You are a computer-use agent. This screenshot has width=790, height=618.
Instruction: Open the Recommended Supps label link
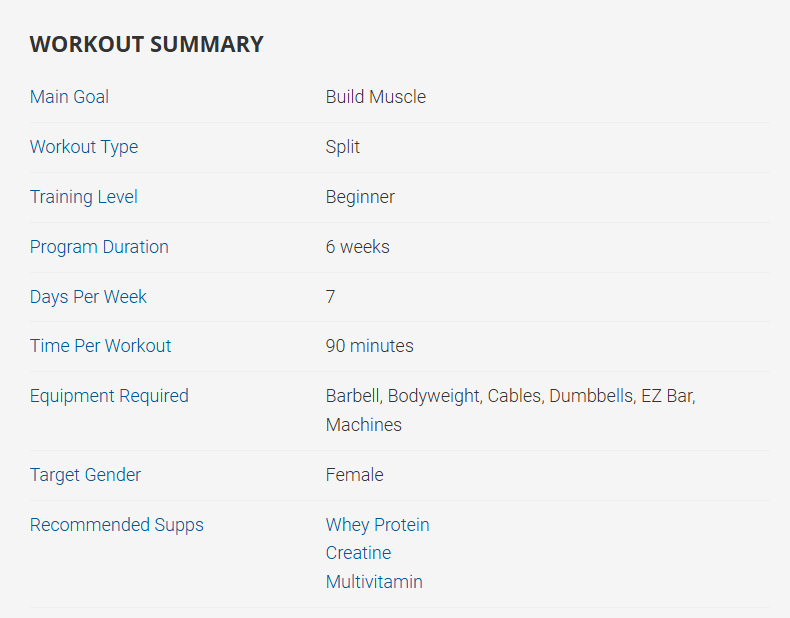(116, 525)
